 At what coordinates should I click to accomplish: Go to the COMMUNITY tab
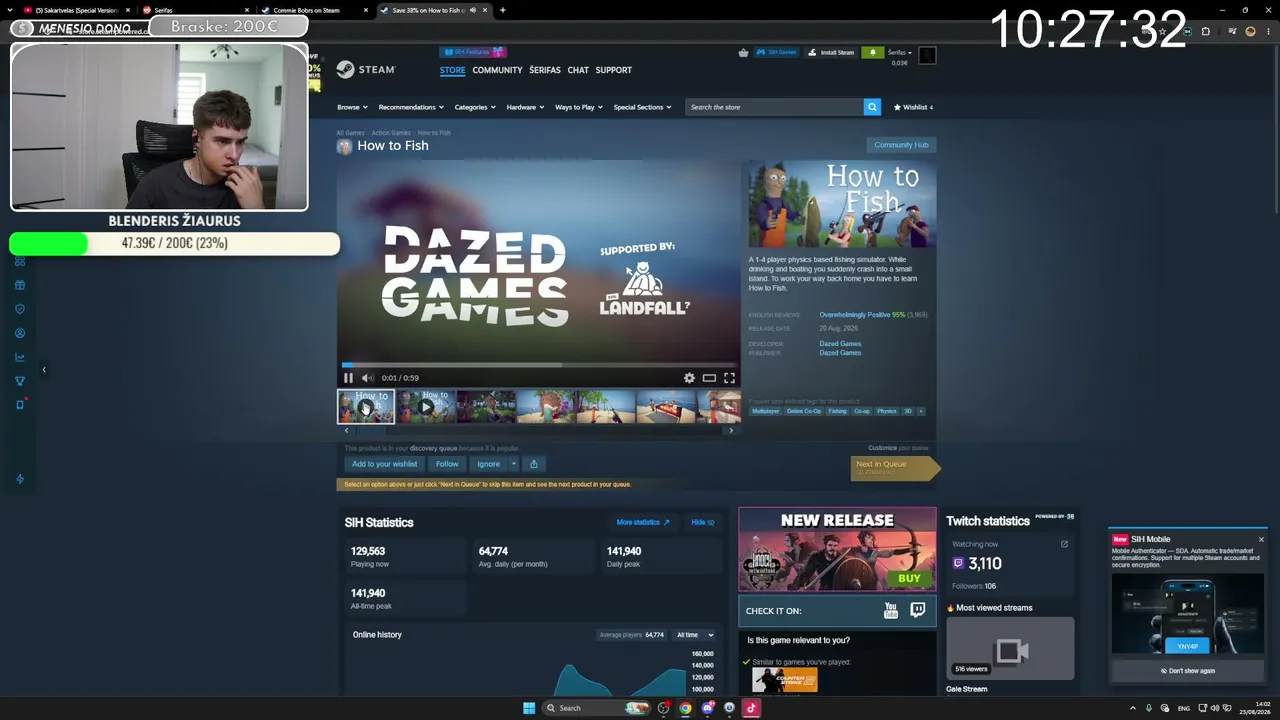(497, 70)
